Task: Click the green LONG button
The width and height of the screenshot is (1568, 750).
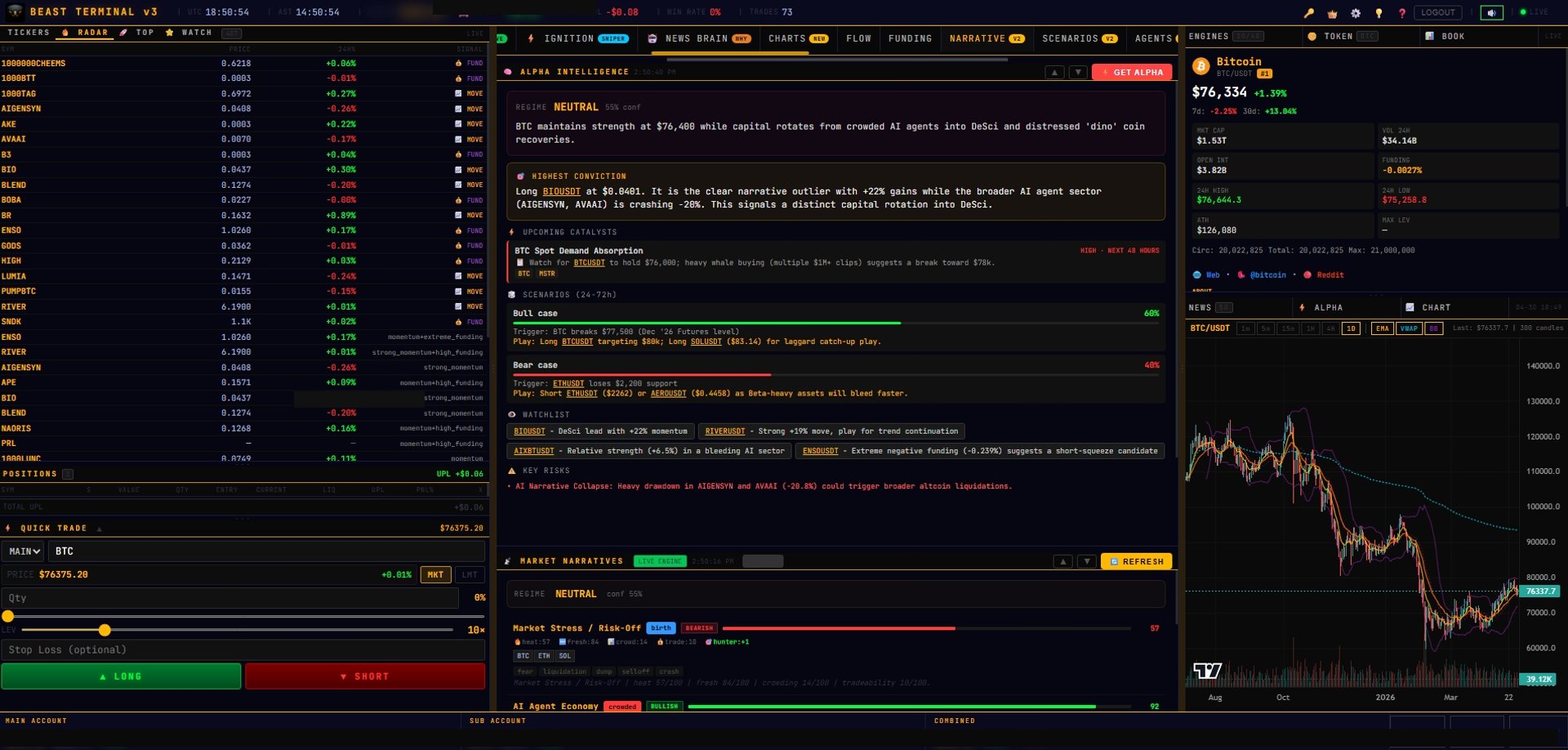Action: click(x=121, y=676)
